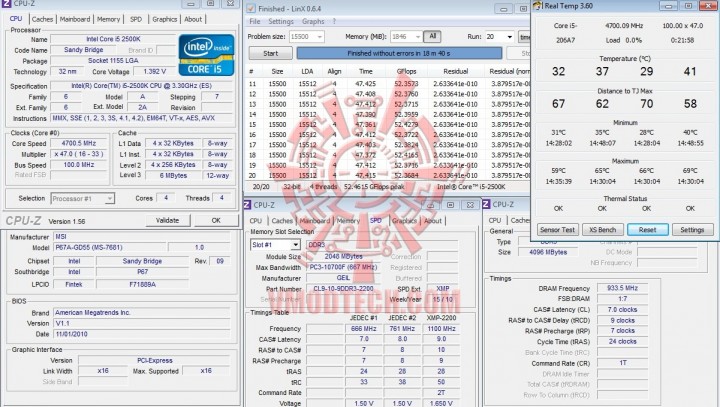720x407 pixels.
Task: Switch to Mainboard tab in the processor CPU-Z window
Action: point(75,19)
